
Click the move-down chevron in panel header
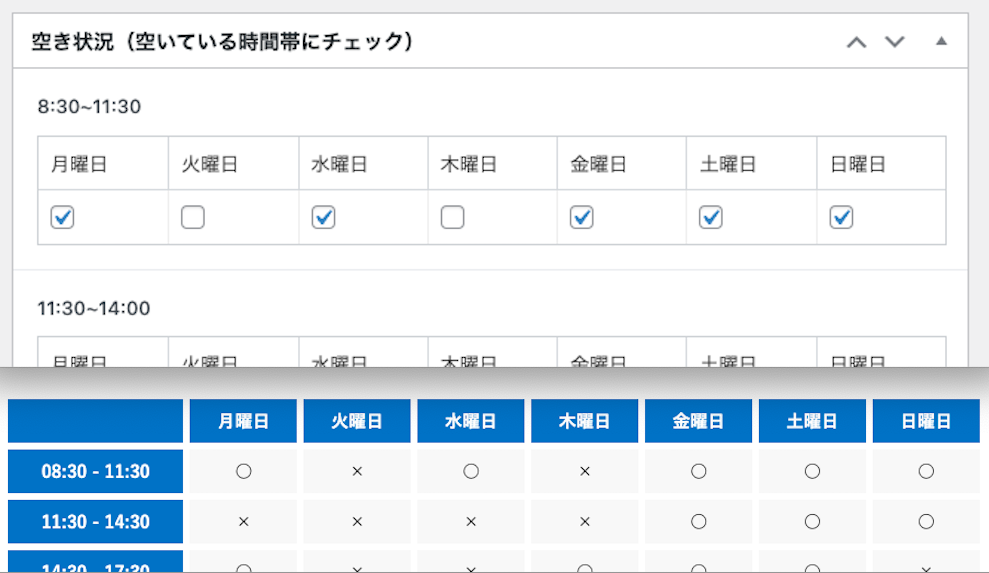click(894, 42)
